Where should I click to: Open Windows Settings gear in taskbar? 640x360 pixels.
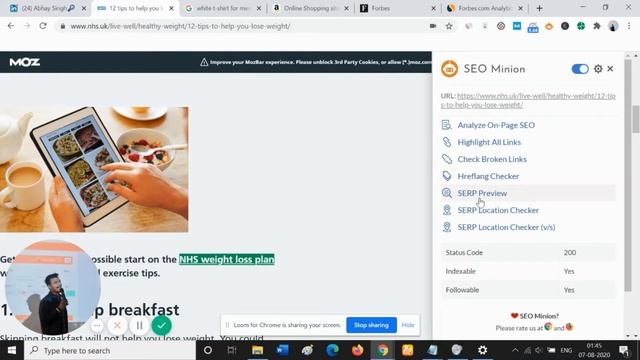482,350
